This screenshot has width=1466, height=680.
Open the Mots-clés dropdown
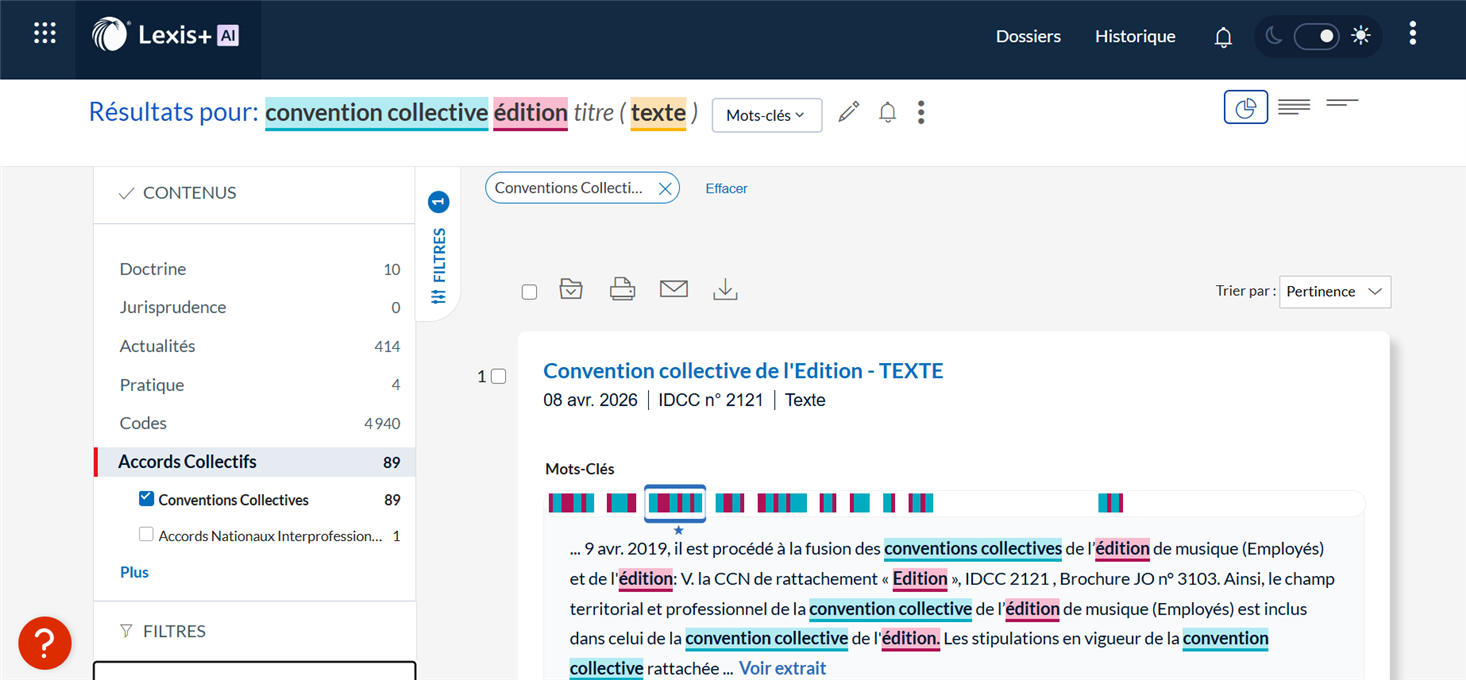(766, 115)
